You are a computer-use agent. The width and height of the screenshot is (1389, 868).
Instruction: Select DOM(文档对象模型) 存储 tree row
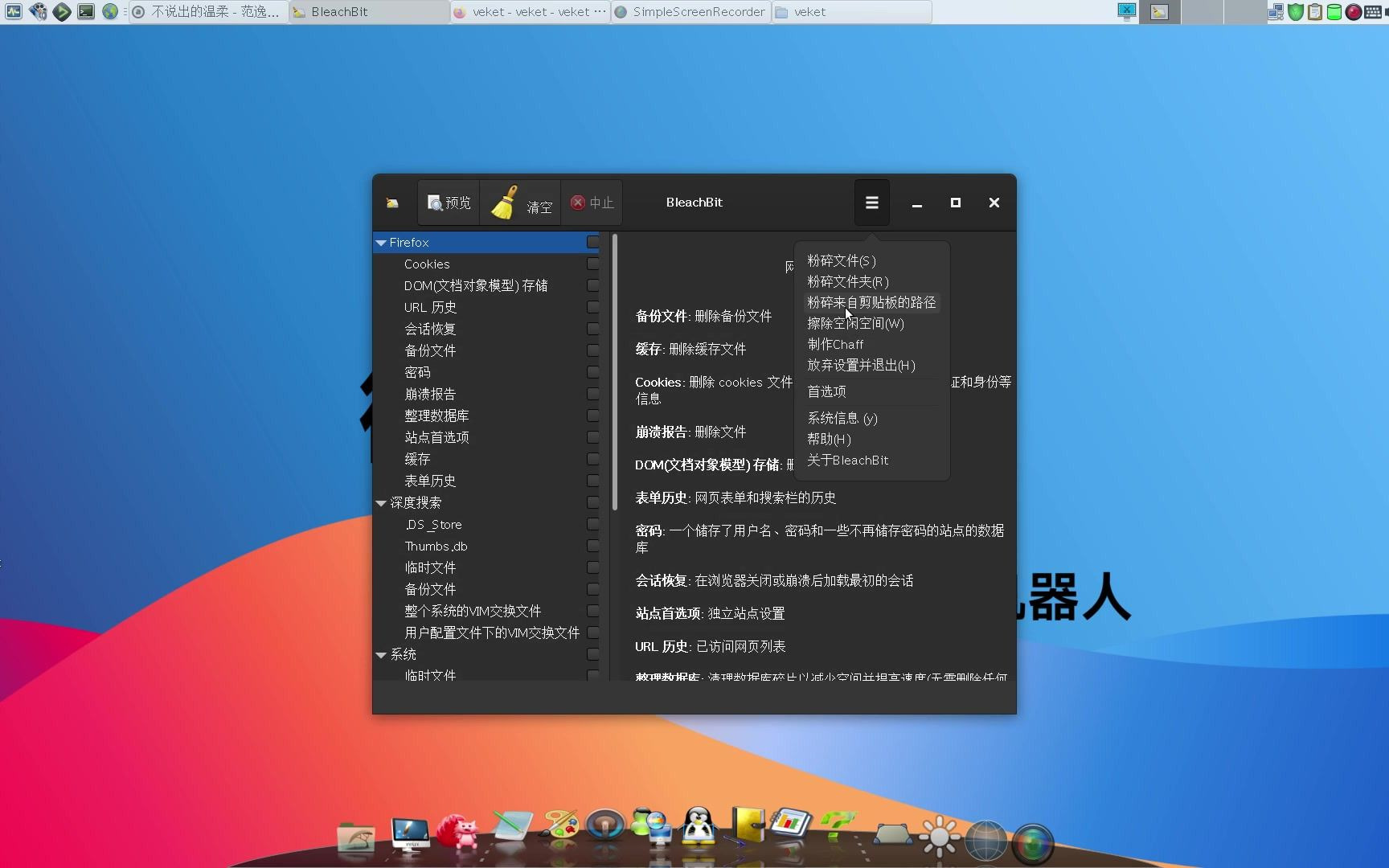coord(486,285)
